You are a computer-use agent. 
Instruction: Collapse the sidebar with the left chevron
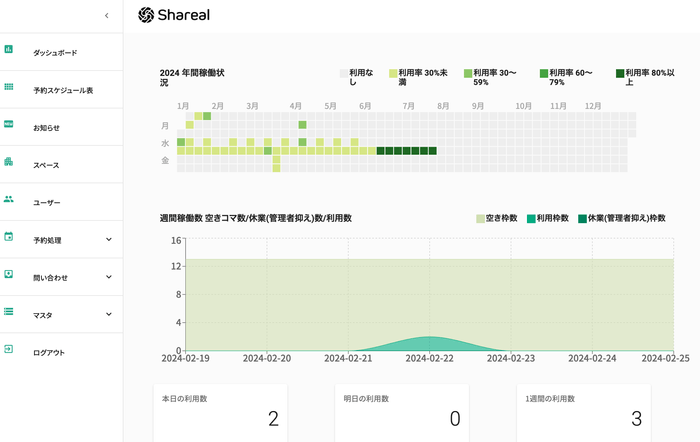pos(107,16)
